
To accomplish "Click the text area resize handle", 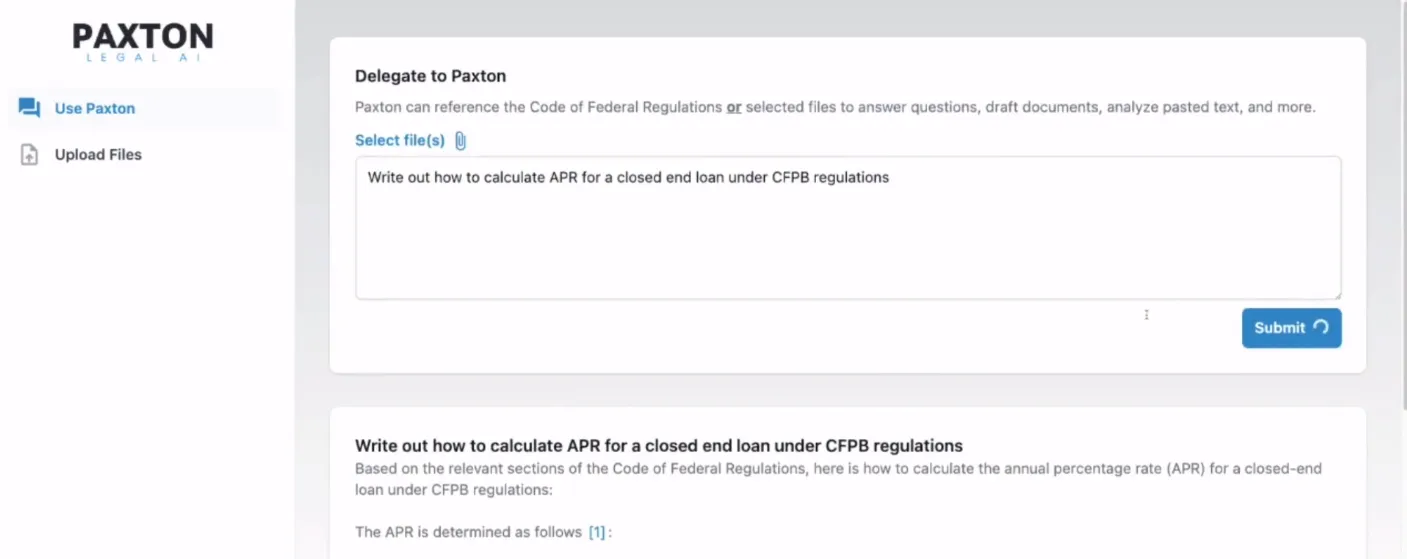I will pyautogui.click(x=1336, y=294).
